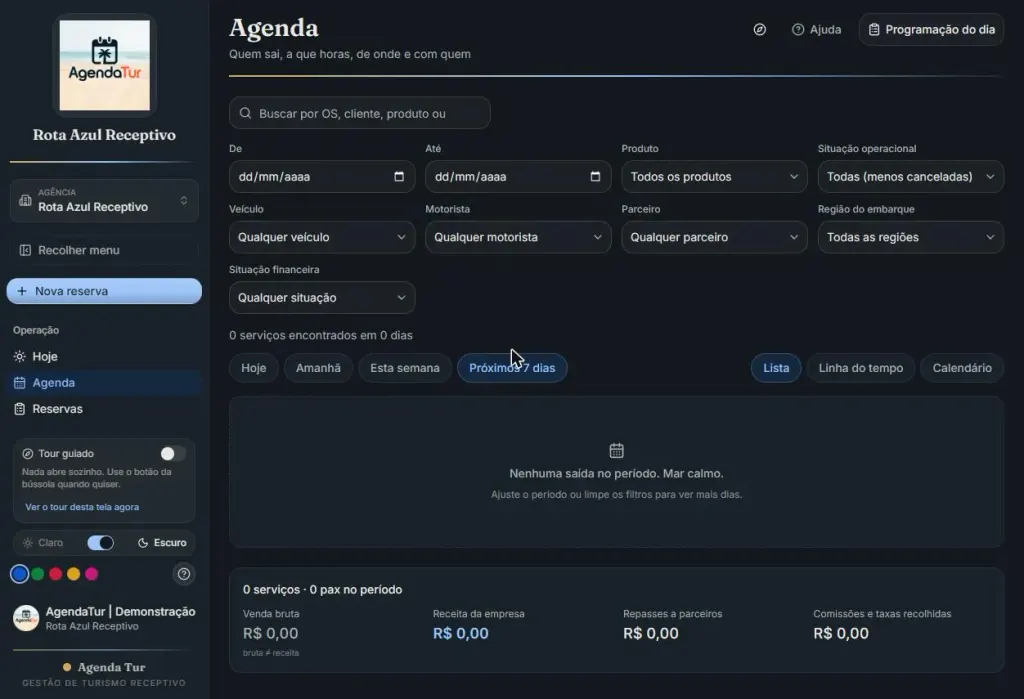The height and width of the screenshot is (699, 1024).
Task: Filter by Amanhã quick period
Action: (318, 368)
